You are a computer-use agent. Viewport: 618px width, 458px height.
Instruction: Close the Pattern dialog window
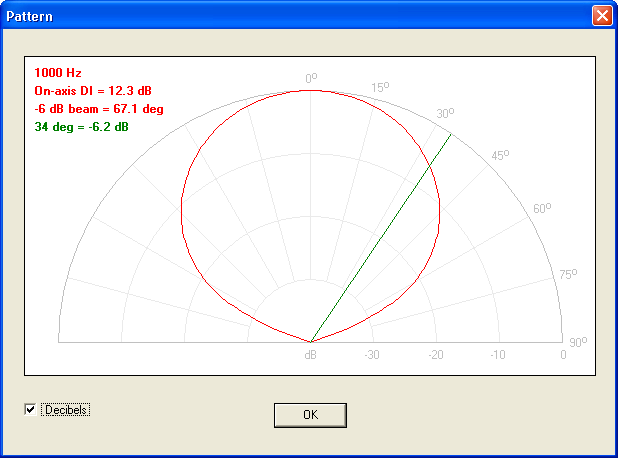602,16
